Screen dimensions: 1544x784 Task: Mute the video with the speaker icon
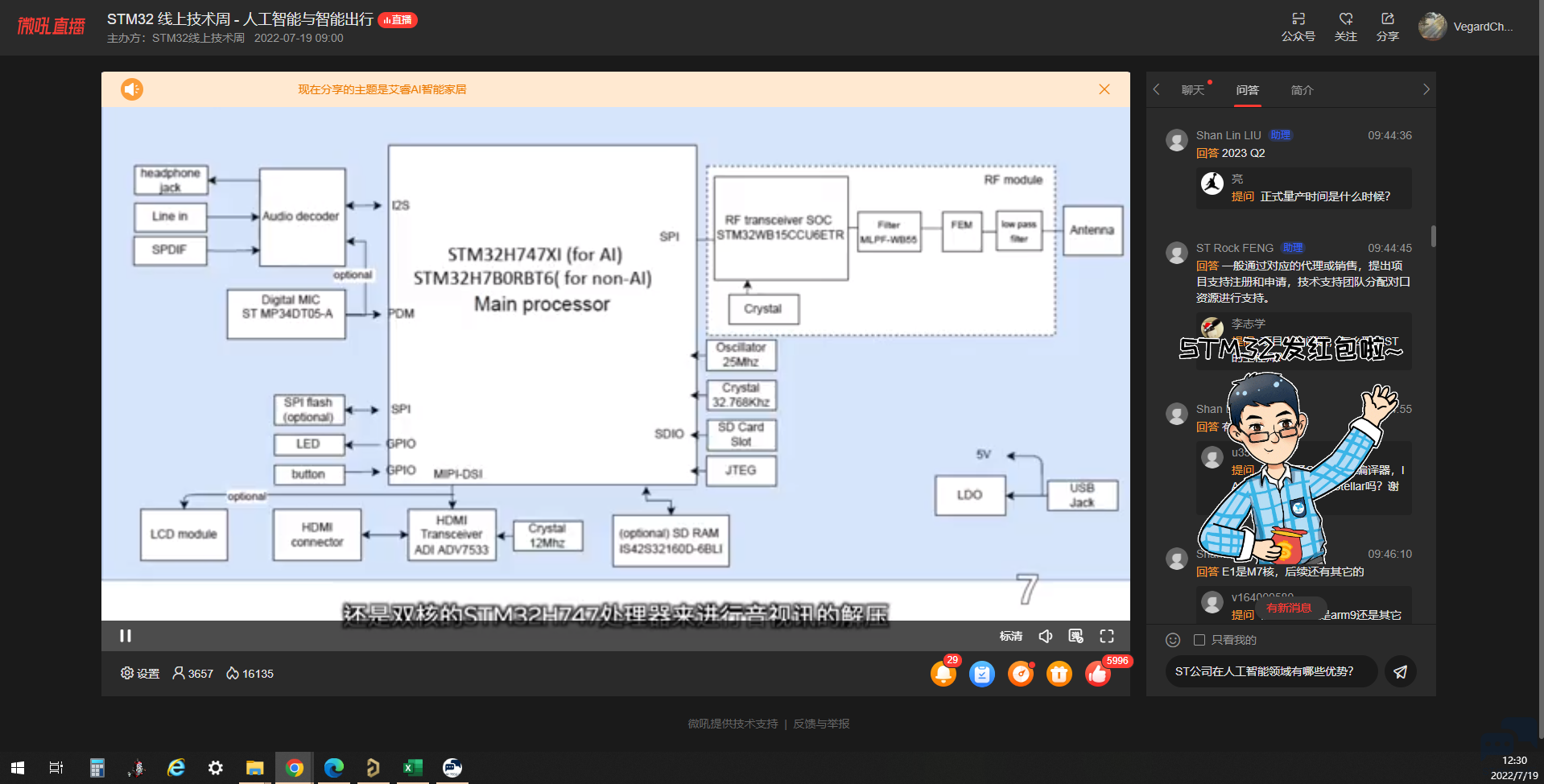pyautogui.click(x=1046, y=636)
